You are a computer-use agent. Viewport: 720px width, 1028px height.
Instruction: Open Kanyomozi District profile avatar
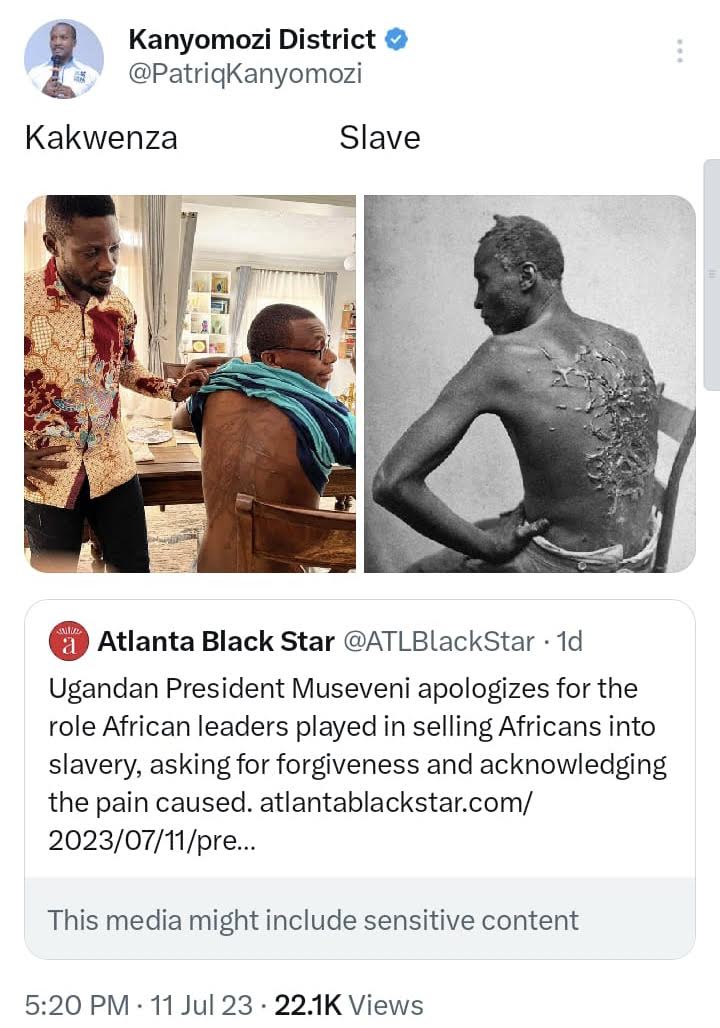64,58
